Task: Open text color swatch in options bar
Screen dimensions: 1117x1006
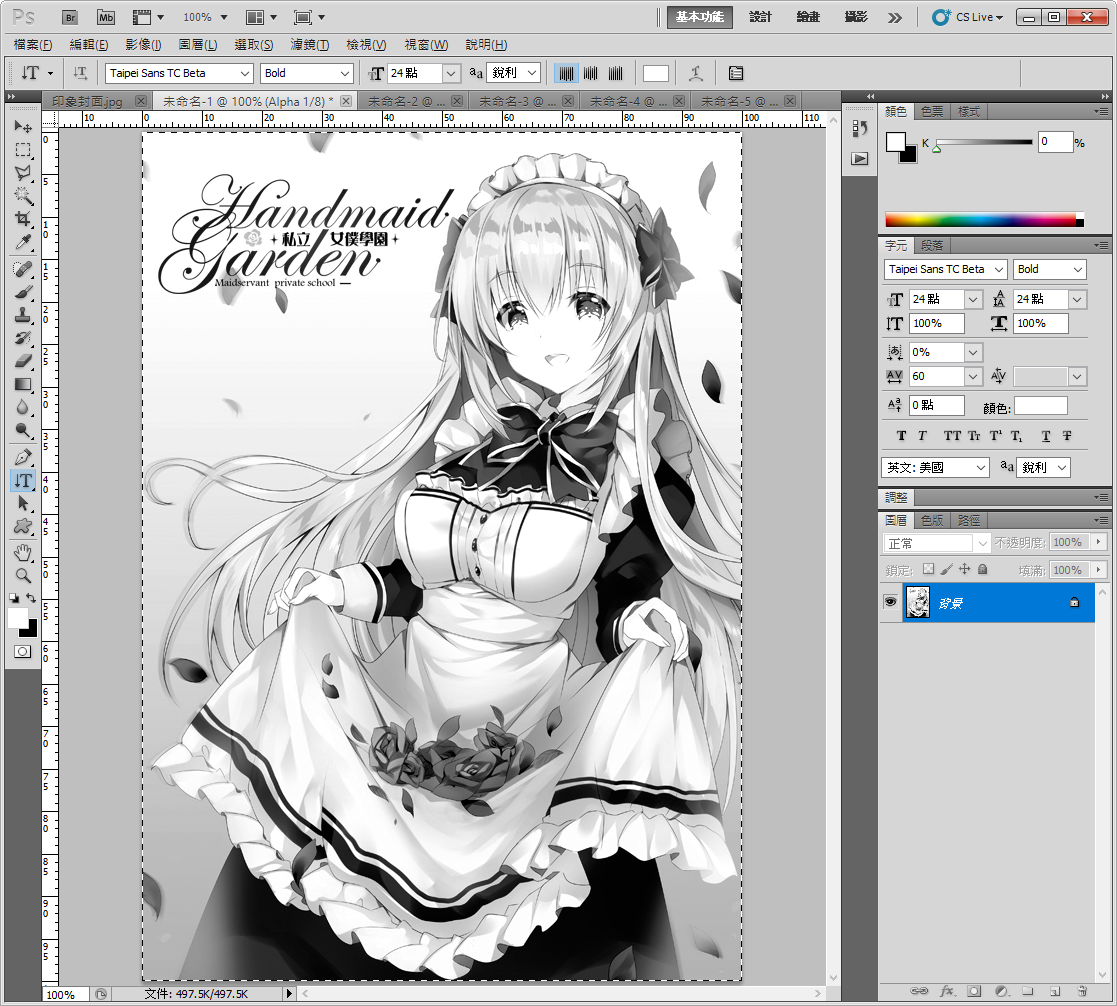Action: pyautogui.click(x=655, y=73)
